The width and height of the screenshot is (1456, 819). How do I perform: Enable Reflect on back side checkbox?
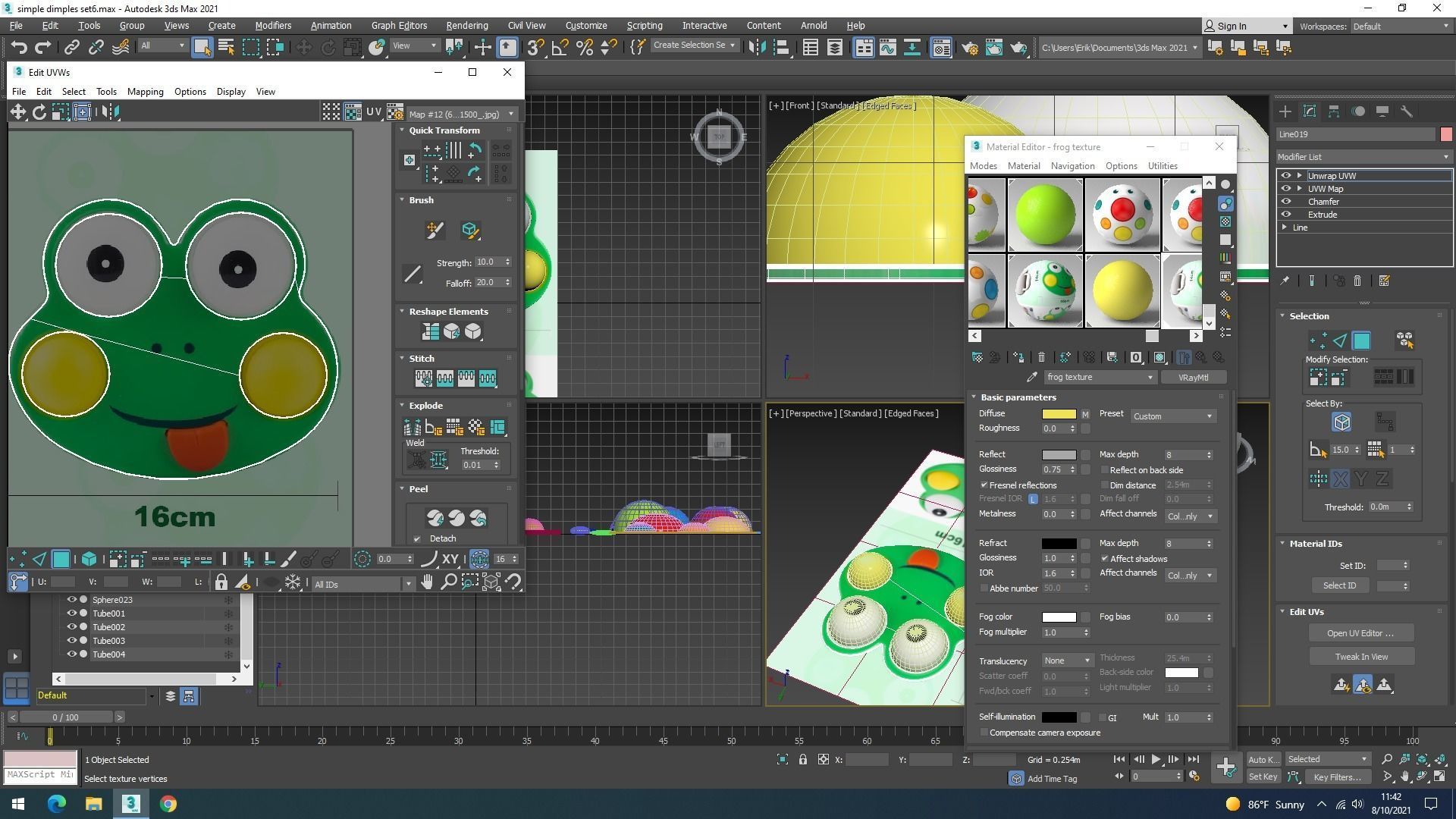click(1104, 470)
